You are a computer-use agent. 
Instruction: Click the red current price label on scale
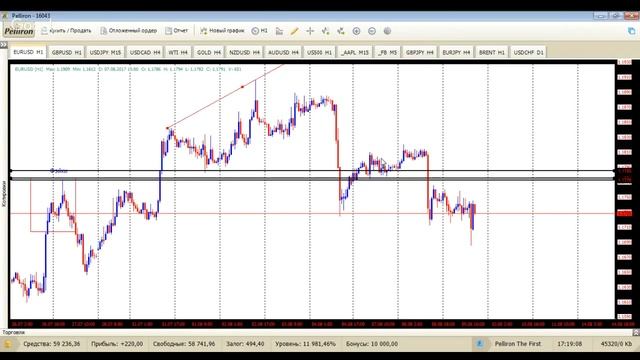pos(624,213)
